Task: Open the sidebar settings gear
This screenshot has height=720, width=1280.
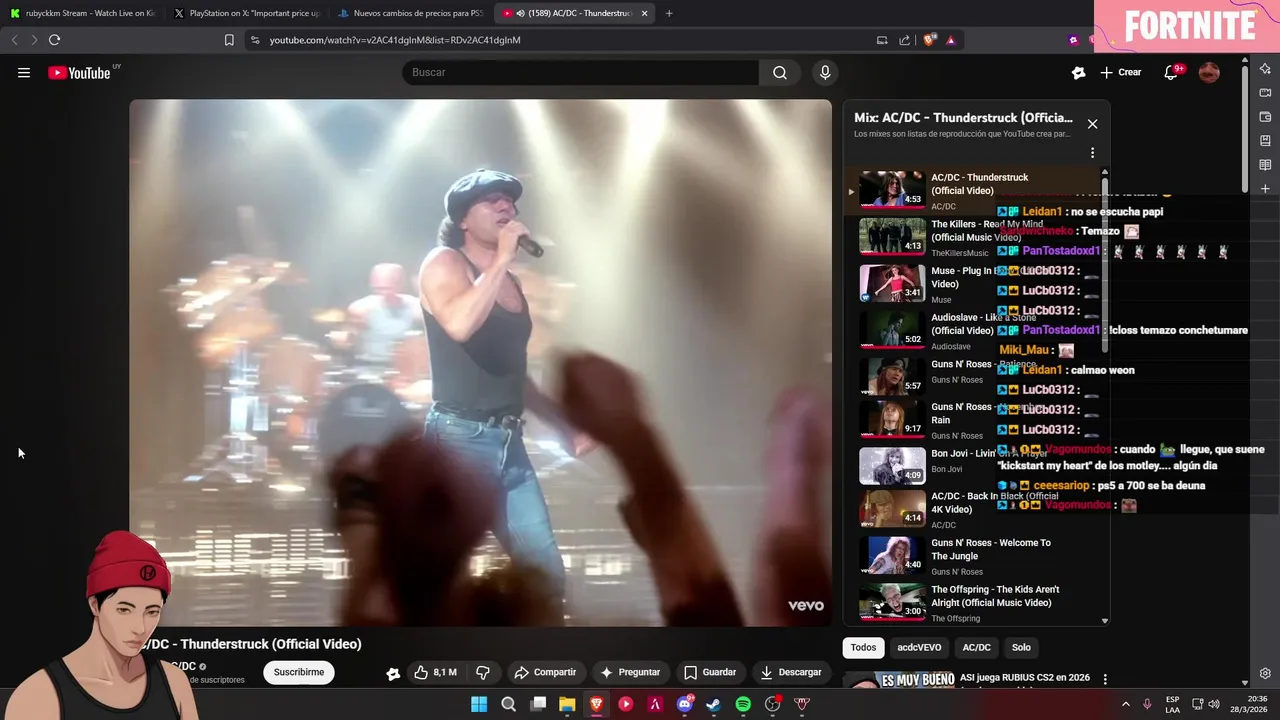Action: [x=1265, y=673]
